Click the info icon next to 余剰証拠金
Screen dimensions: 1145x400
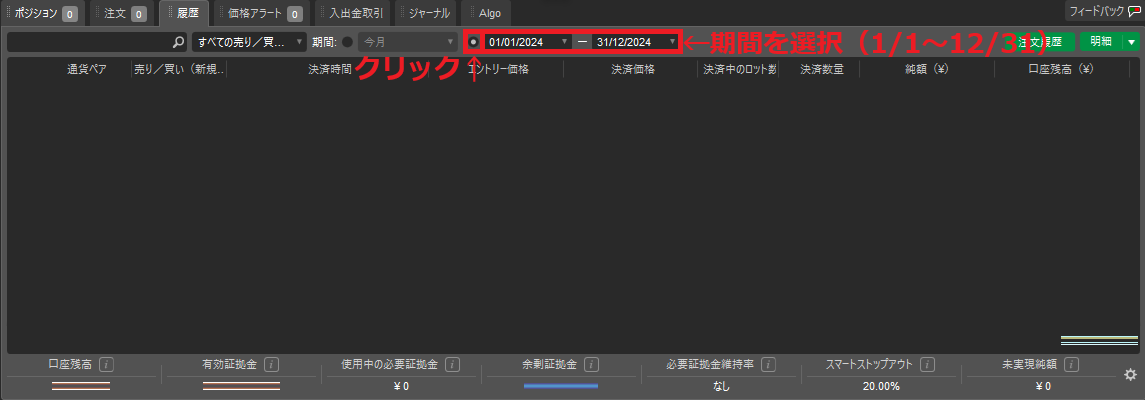591,364
